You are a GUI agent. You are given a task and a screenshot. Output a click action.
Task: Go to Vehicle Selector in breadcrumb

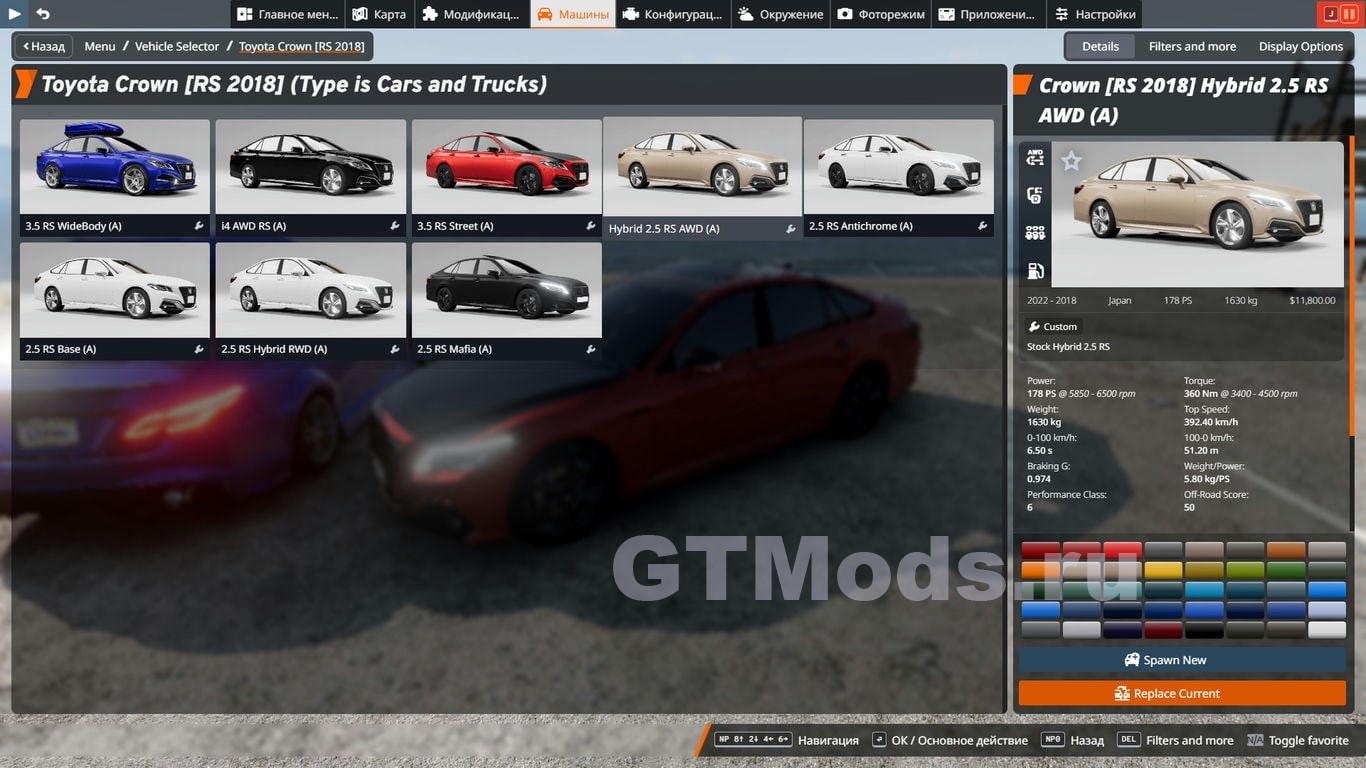pyautogui.click(x=177, y=46)
